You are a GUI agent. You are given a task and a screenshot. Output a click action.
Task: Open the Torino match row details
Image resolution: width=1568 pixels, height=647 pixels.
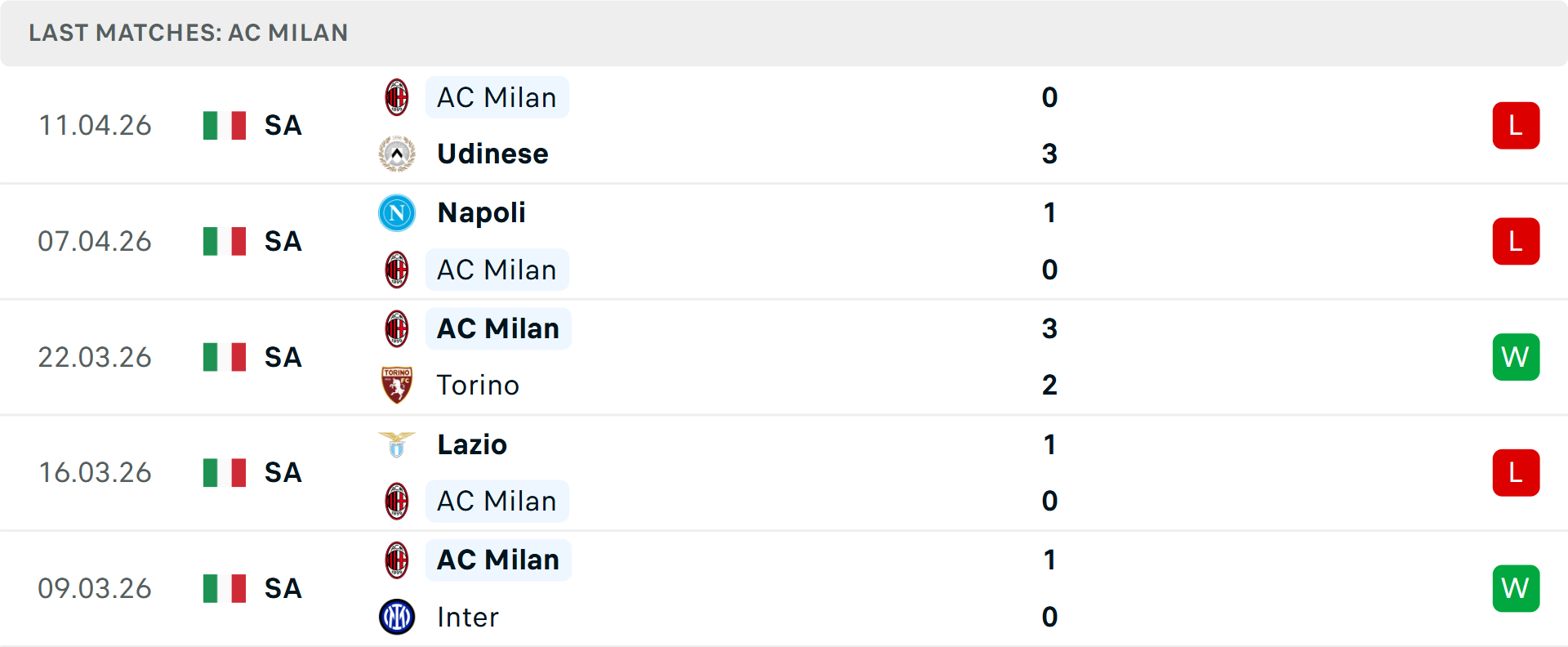(784, 357)
